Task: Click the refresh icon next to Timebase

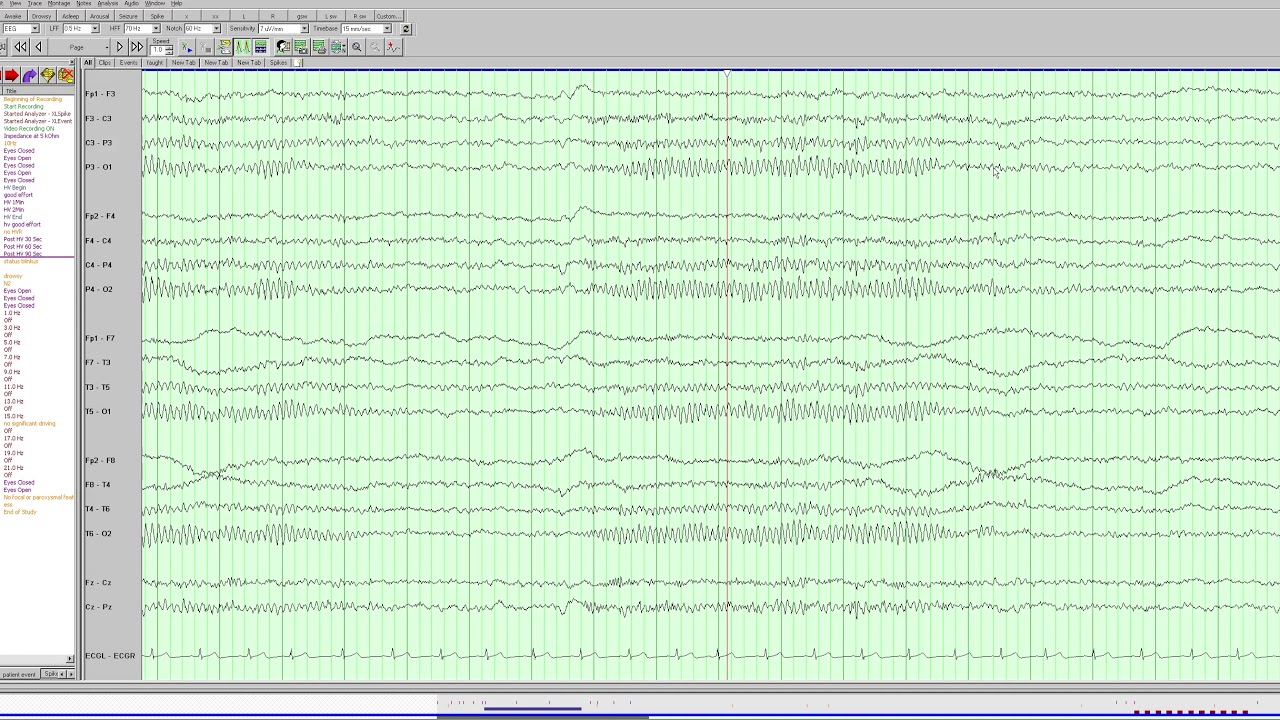Action: tap(406, 29)
